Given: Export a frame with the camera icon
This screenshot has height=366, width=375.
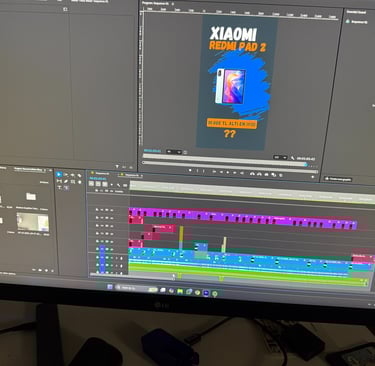Looking at the screenshot, I should [x=266, y=174].
